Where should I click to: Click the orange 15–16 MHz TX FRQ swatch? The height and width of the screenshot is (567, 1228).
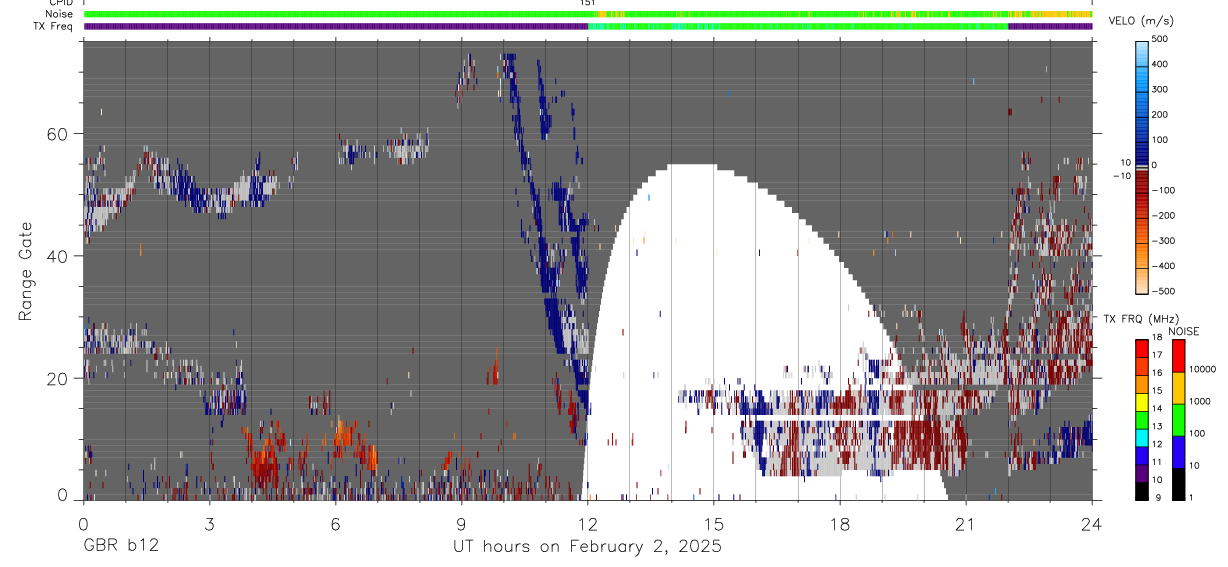pyautogui.click(x=1142, y=384)
